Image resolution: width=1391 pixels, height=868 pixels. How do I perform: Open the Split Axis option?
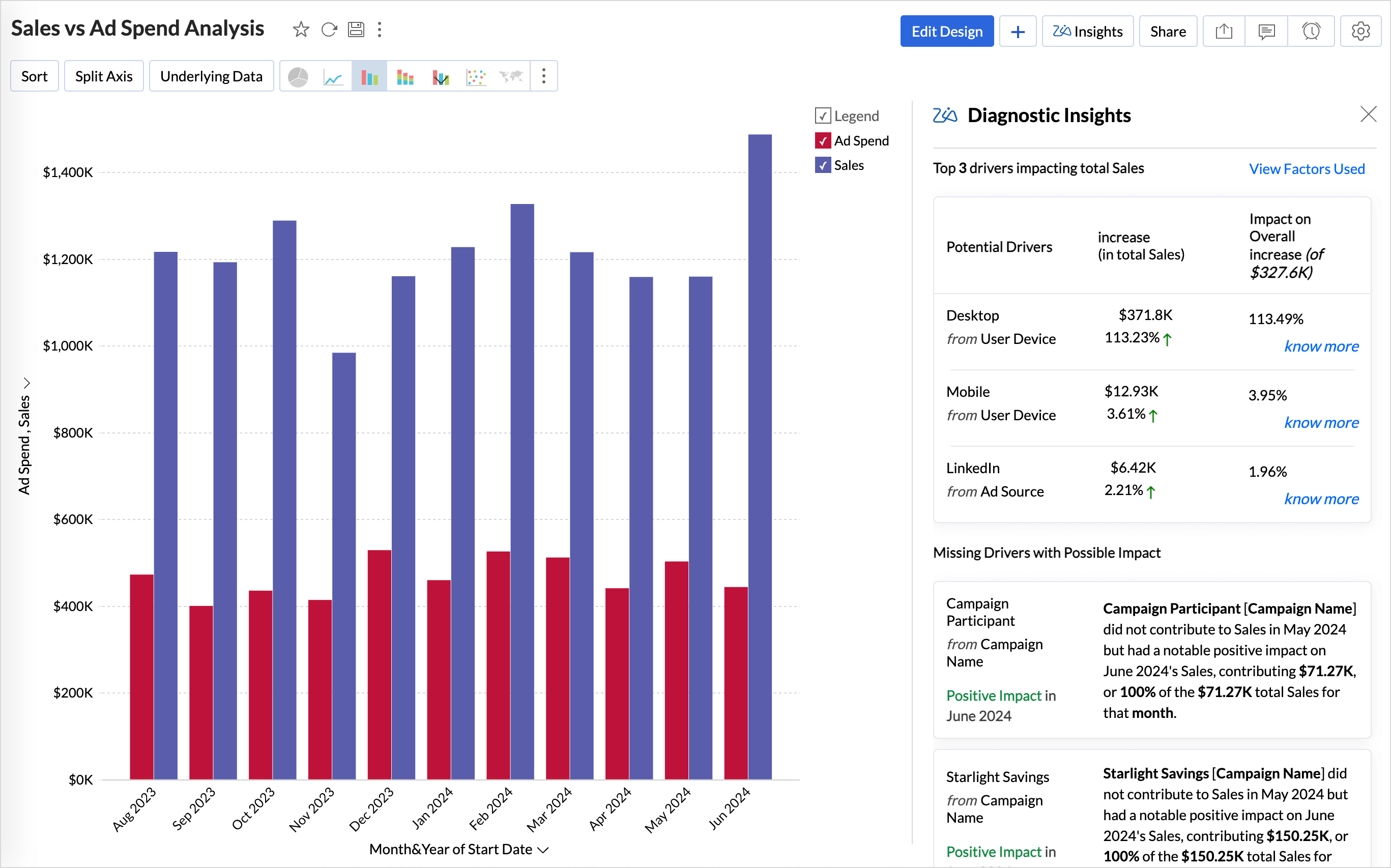point(104,76)
